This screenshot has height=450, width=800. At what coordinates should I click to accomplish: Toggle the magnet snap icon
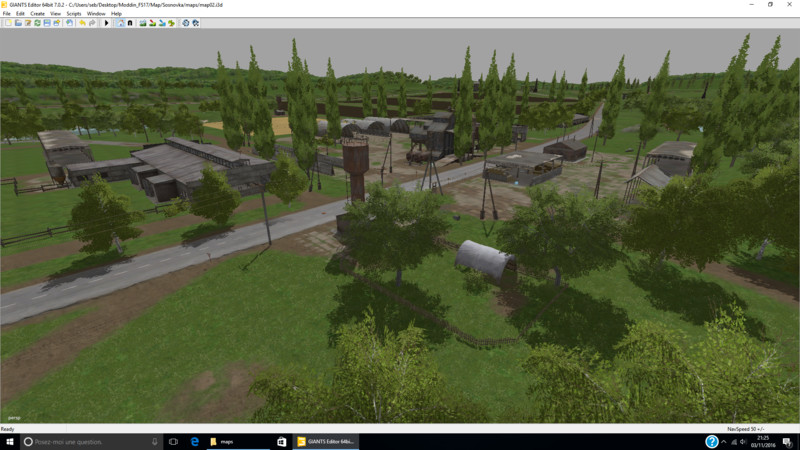[x=130, y=22]
